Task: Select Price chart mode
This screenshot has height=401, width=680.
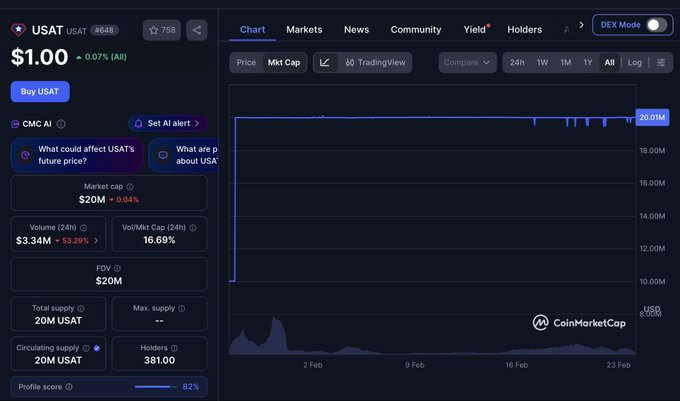Action: click(x=246, y=62)
